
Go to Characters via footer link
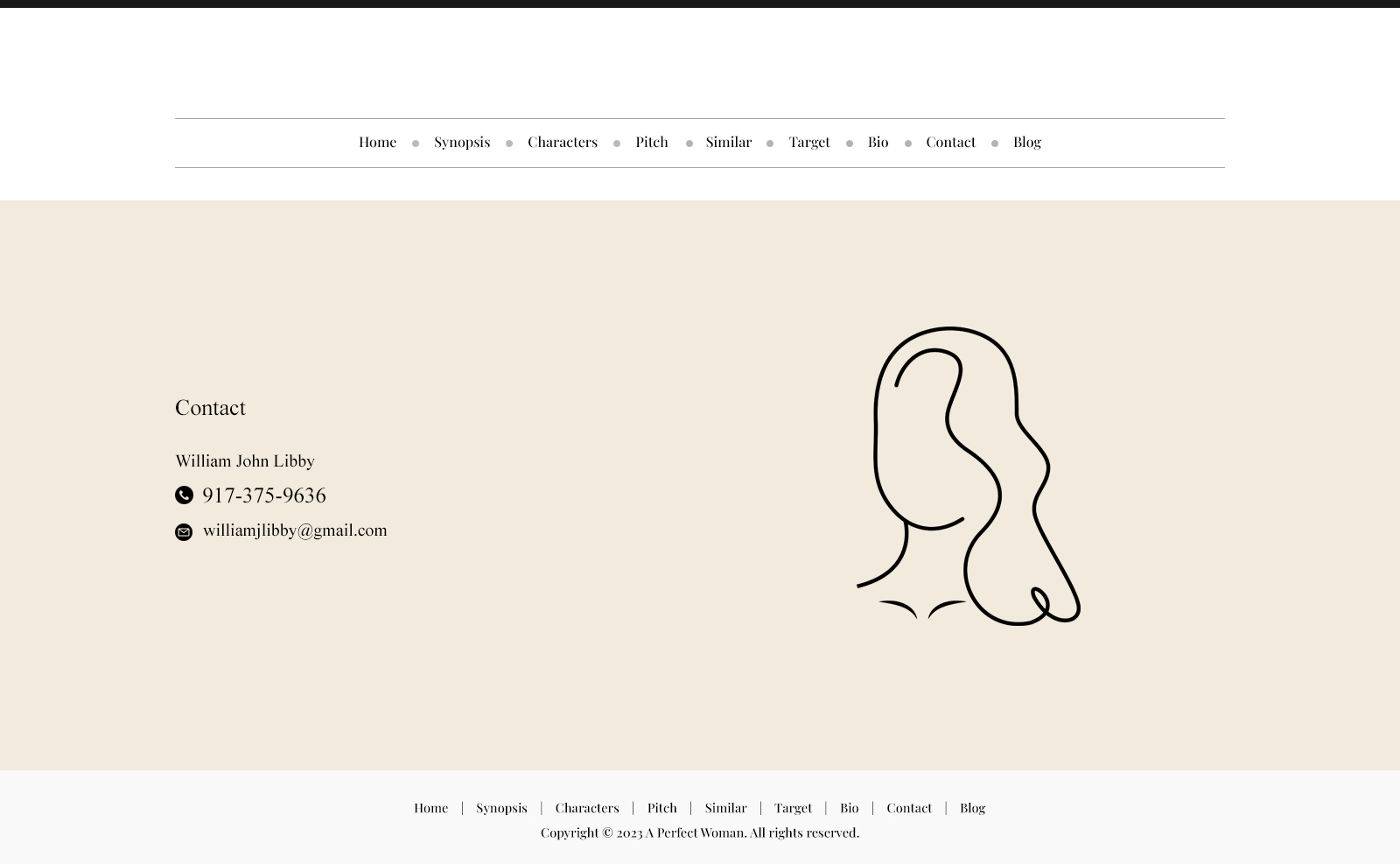pyautogui.click(x=586, y=808)
